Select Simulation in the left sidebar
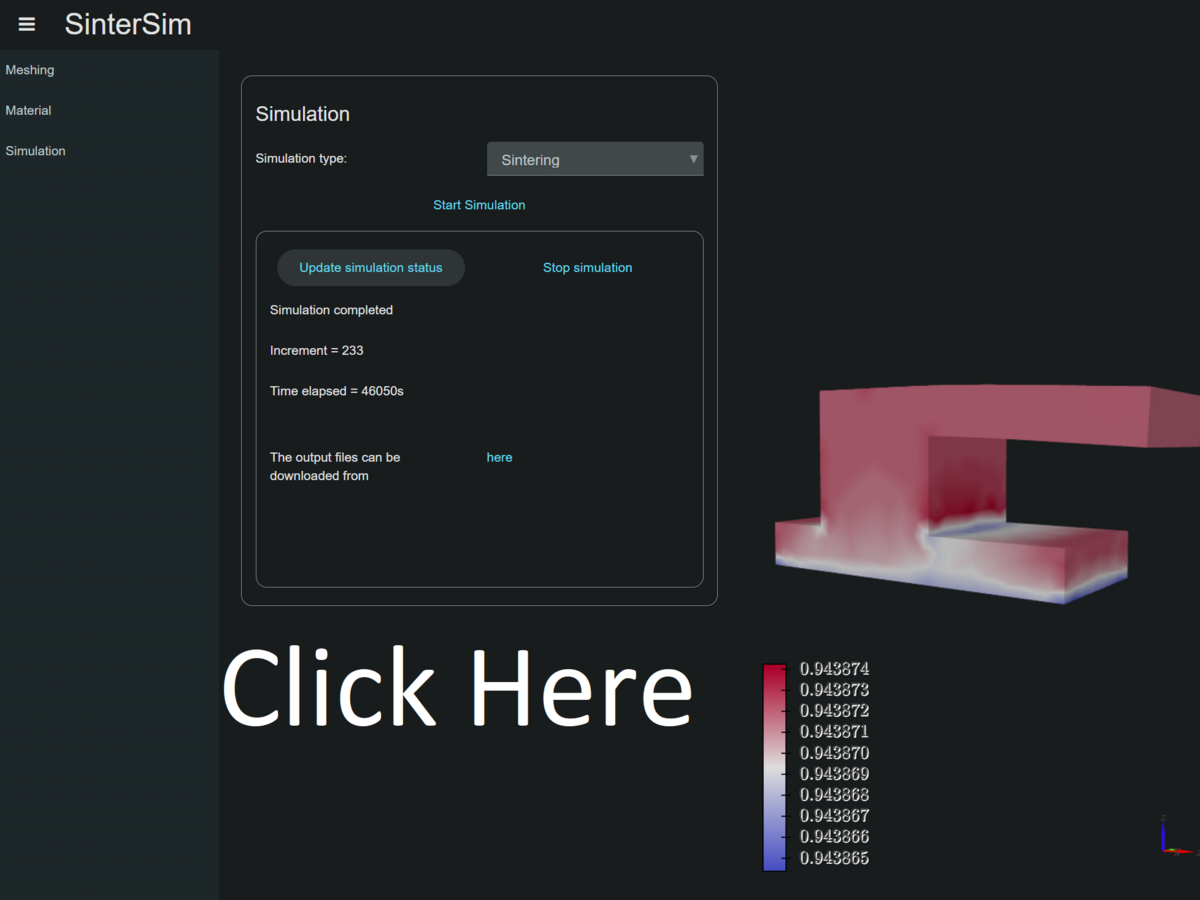 pyautogui.click(x=36, y=151)
